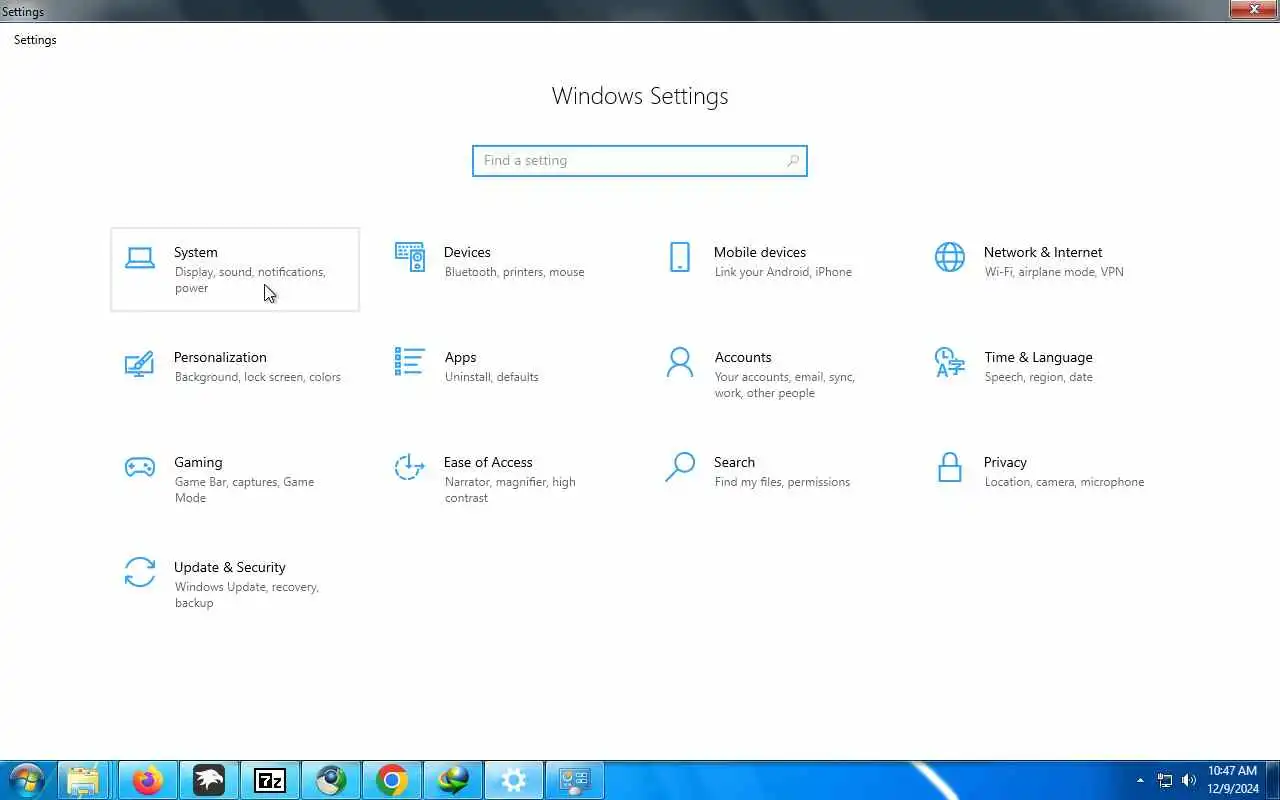Open Ease of Access settings
The width and height of the screenshot is (1280, 800).
505,479
